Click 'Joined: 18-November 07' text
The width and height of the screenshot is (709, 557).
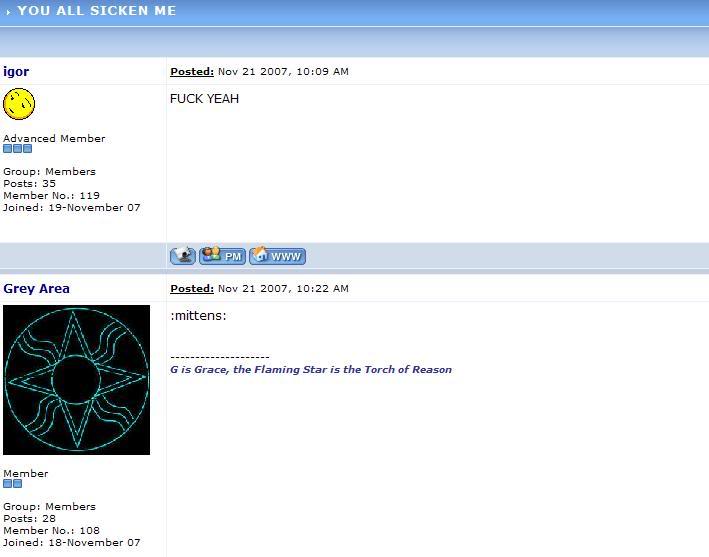71,543
